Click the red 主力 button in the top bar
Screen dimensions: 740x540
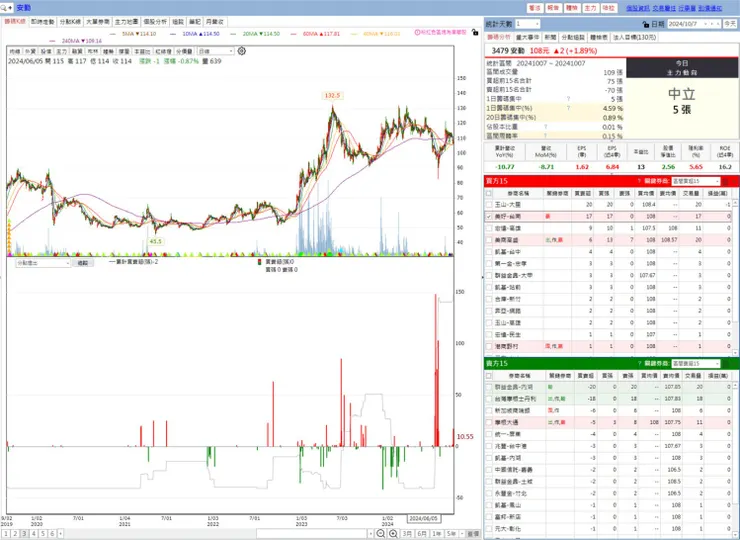point(590,8)
